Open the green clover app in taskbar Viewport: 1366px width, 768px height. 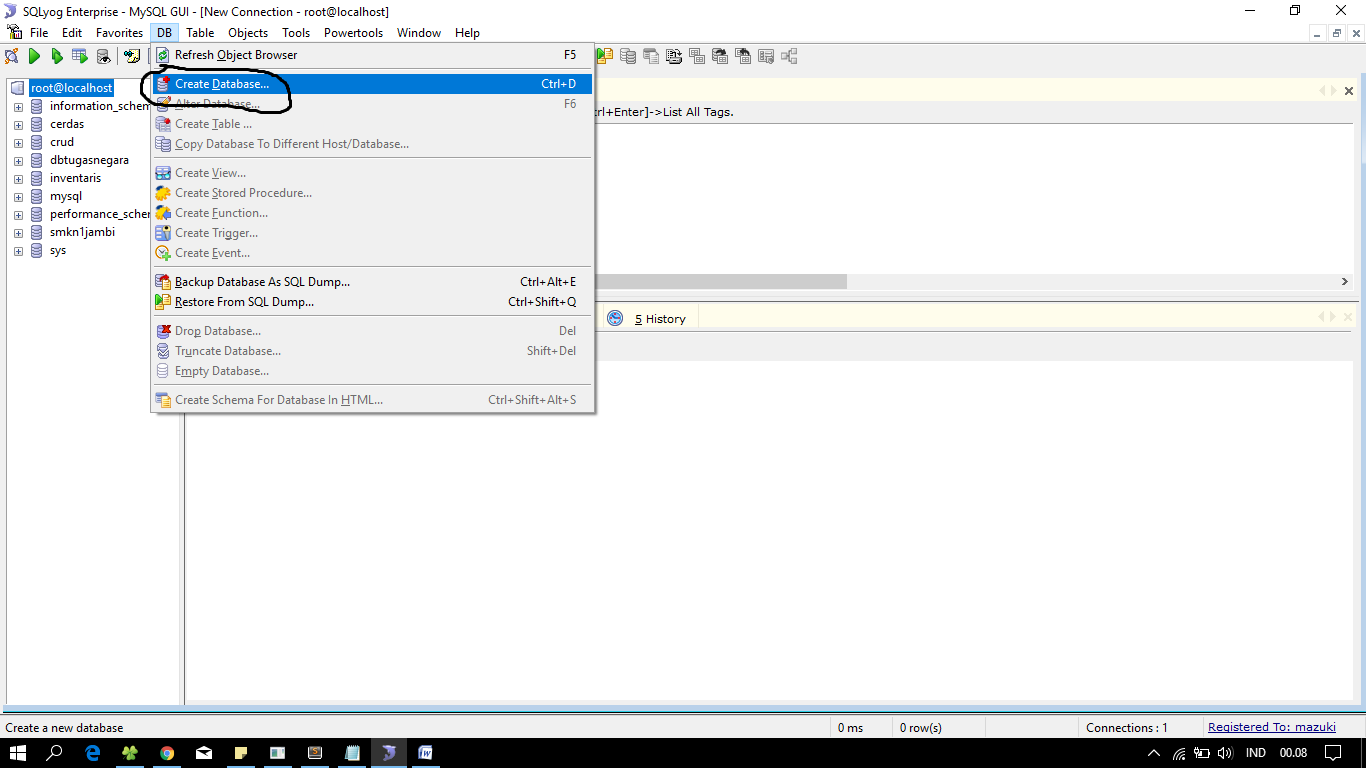click(130, 753)
